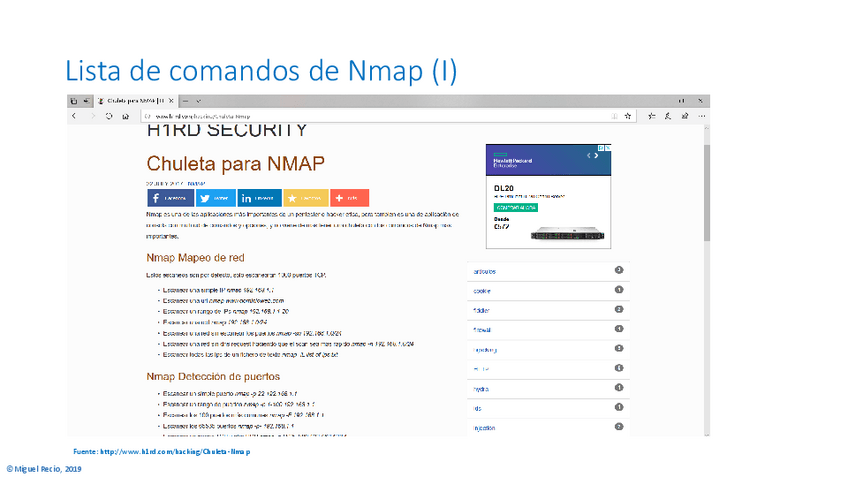
Task: Open the browser Settings and more menu
Action: pos(701,116)
